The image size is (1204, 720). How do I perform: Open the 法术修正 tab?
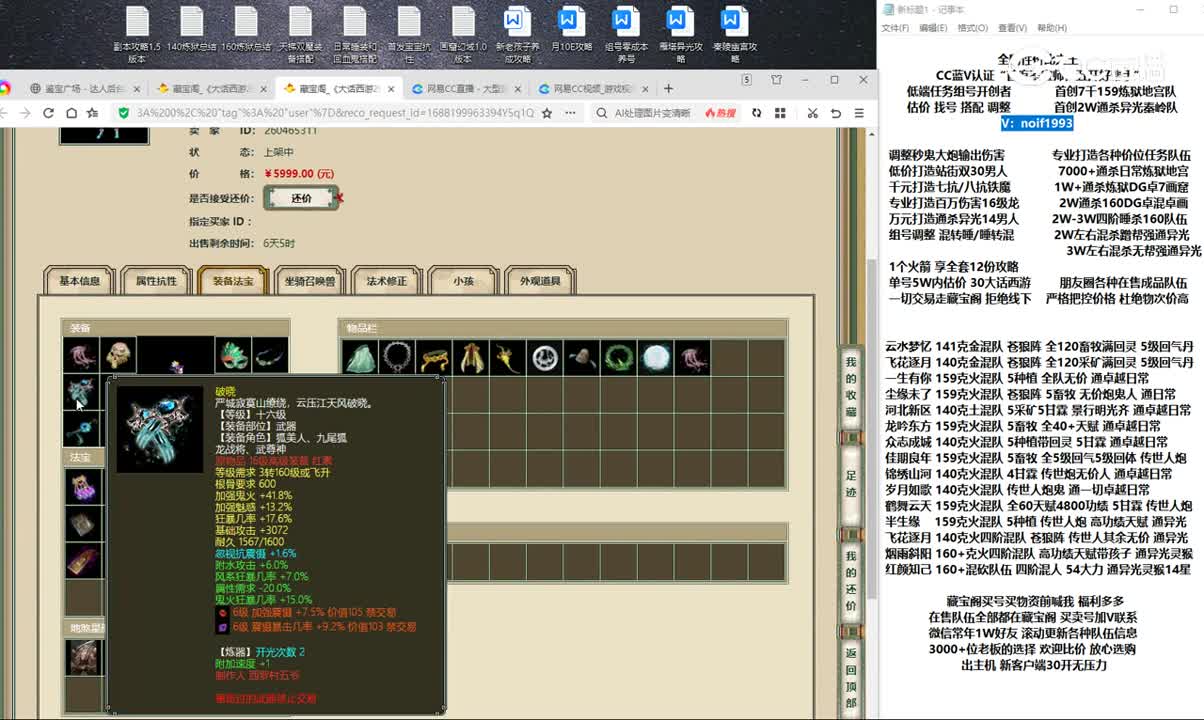[387, 282]
